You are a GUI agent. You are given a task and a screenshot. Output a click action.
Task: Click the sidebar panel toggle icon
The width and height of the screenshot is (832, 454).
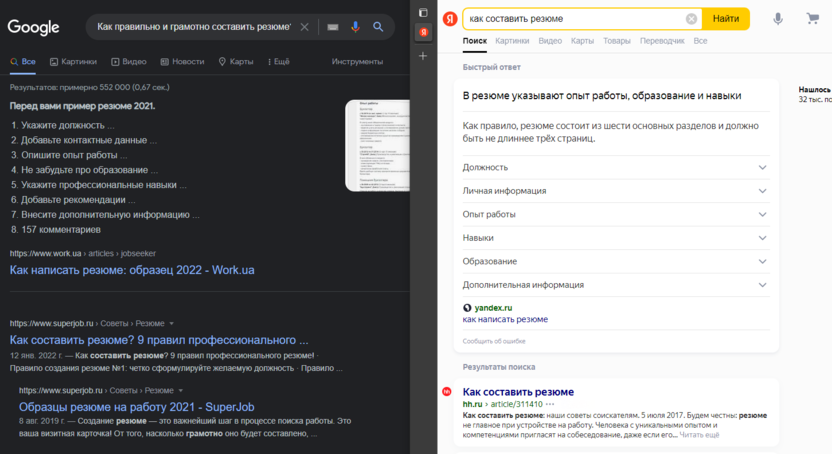point(423,13)
